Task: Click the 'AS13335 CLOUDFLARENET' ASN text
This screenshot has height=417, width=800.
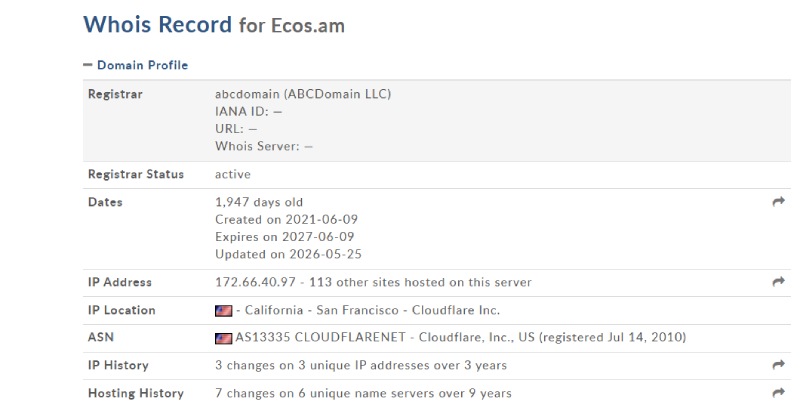Action: [x=320, y=337]
